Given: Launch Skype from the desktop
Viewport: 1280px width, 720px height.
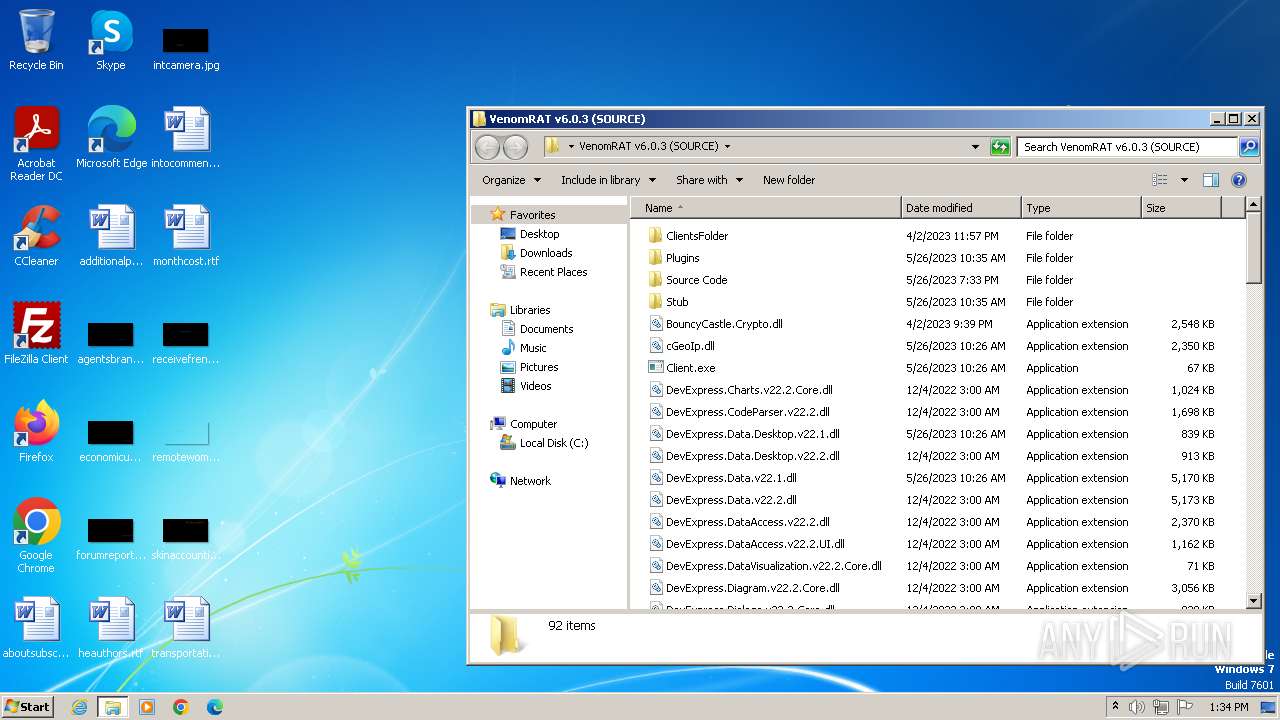Looking at the screenshot, I should pyautogui.click(x=110, y=40).
